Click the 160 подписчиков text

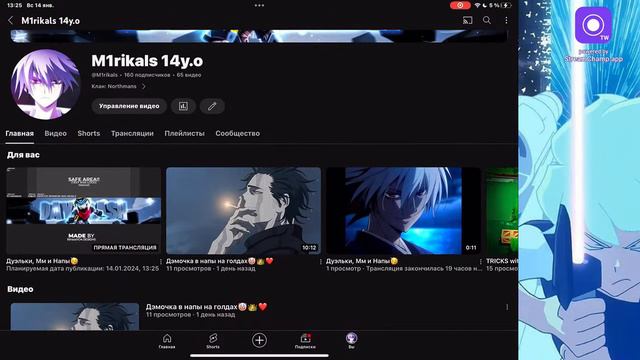point(147,75)
